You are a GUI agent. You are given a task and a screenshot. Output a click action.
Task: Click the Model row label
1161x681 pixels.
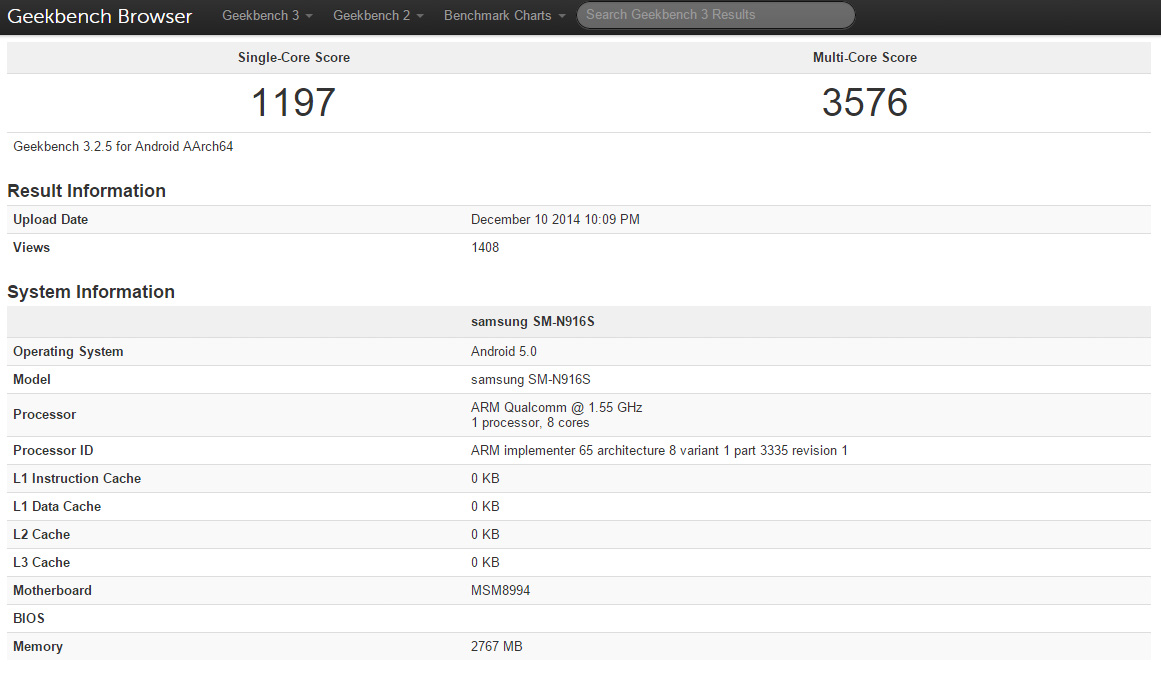pyautogui.click(x=32, y=380)
